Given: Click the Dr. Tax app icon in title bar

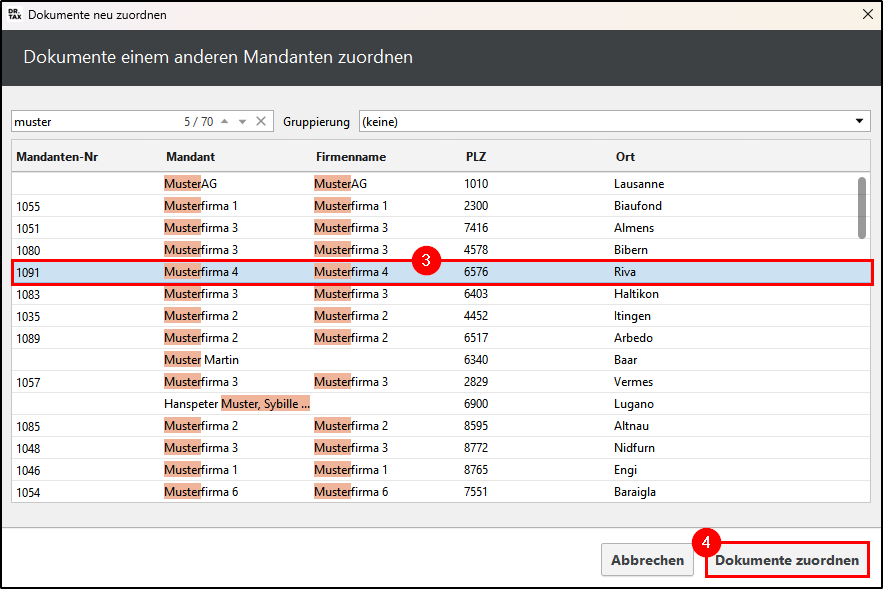Looking at the screenshot, I should [x=14, y=15].
